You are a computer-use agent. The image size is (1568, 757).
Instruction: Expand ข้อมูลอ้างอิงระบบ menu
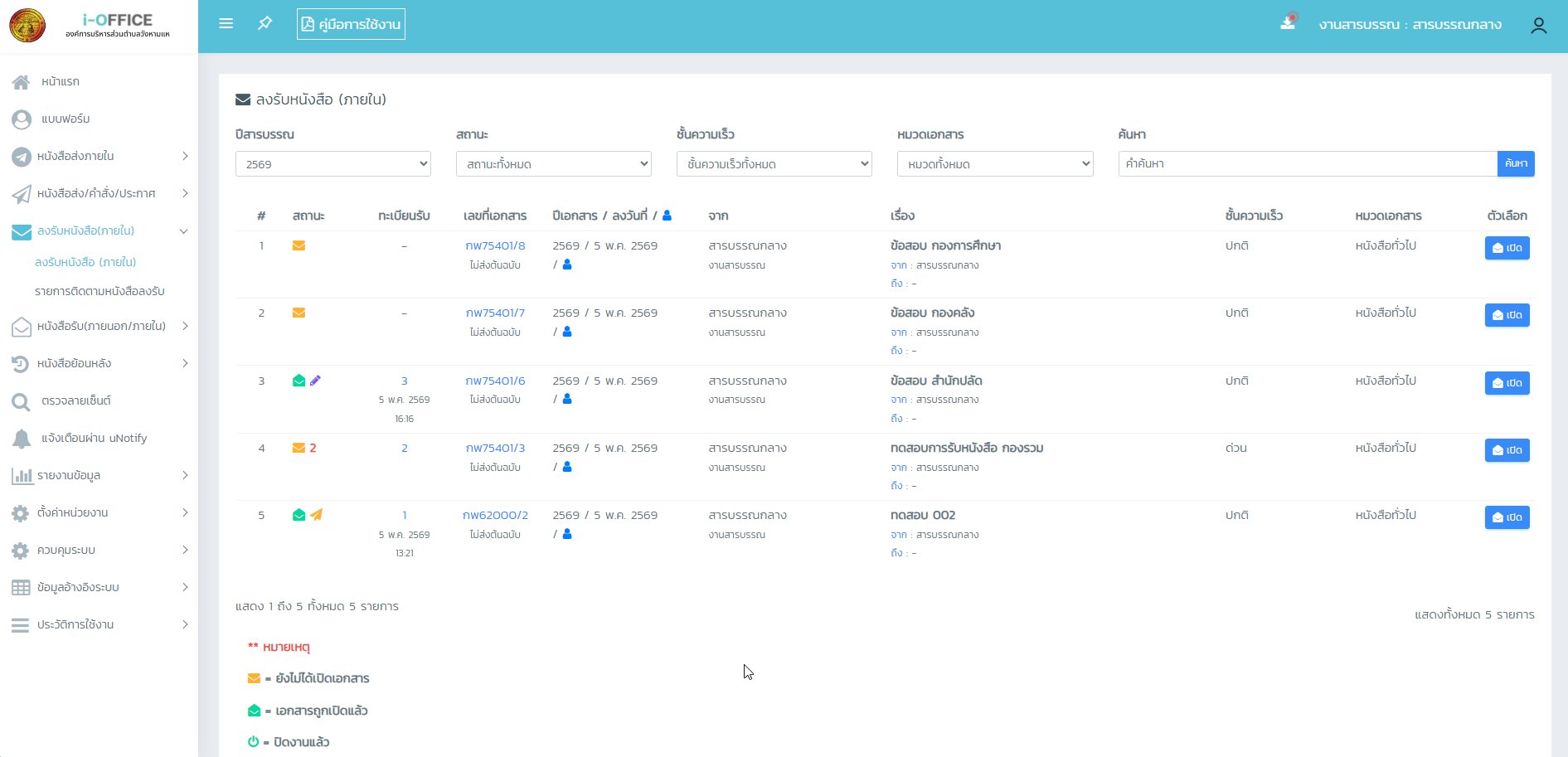(x=99, y=587)
